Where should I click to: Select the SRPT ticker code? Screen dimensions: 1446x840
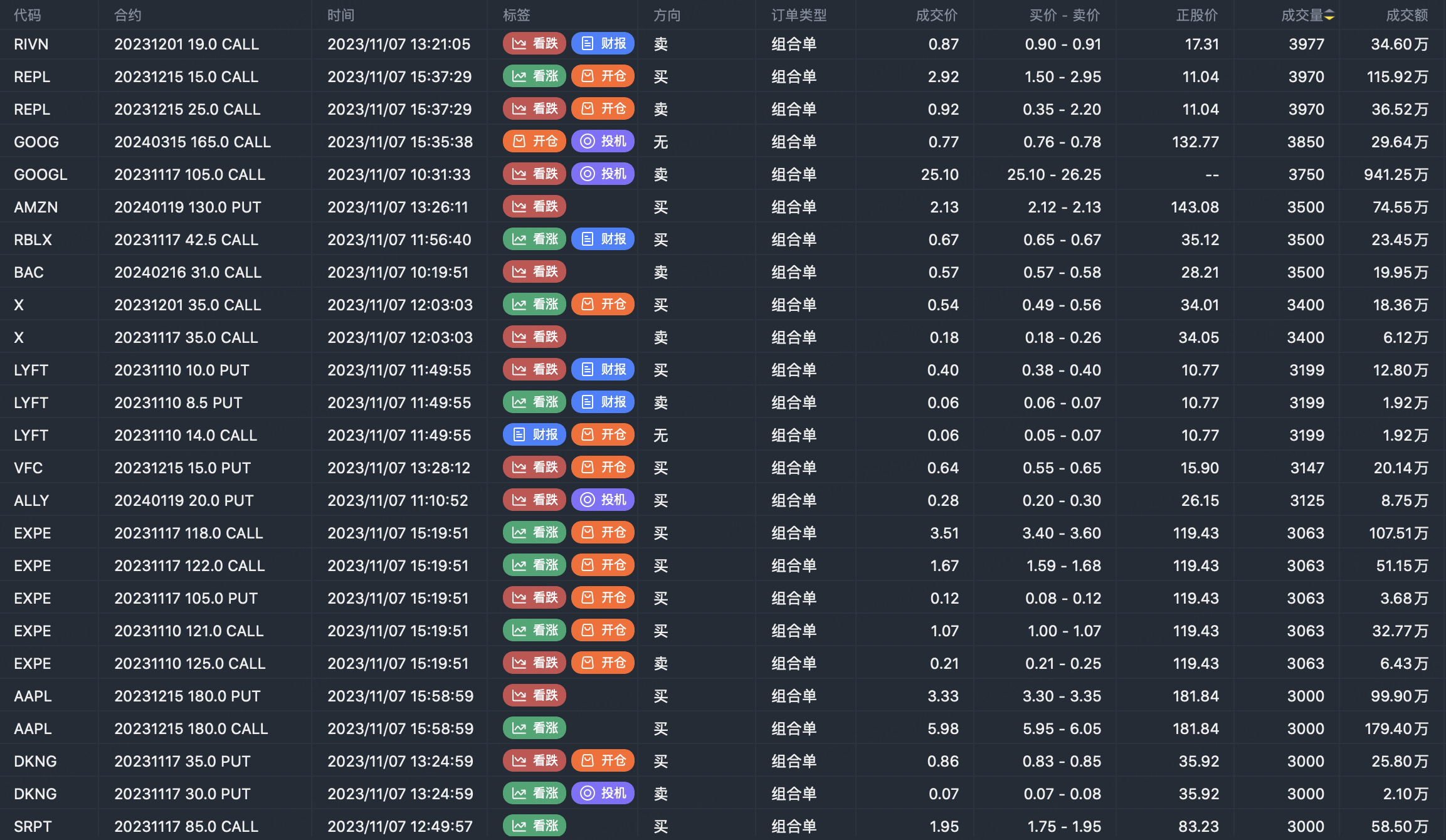click(x=33, y=827)
